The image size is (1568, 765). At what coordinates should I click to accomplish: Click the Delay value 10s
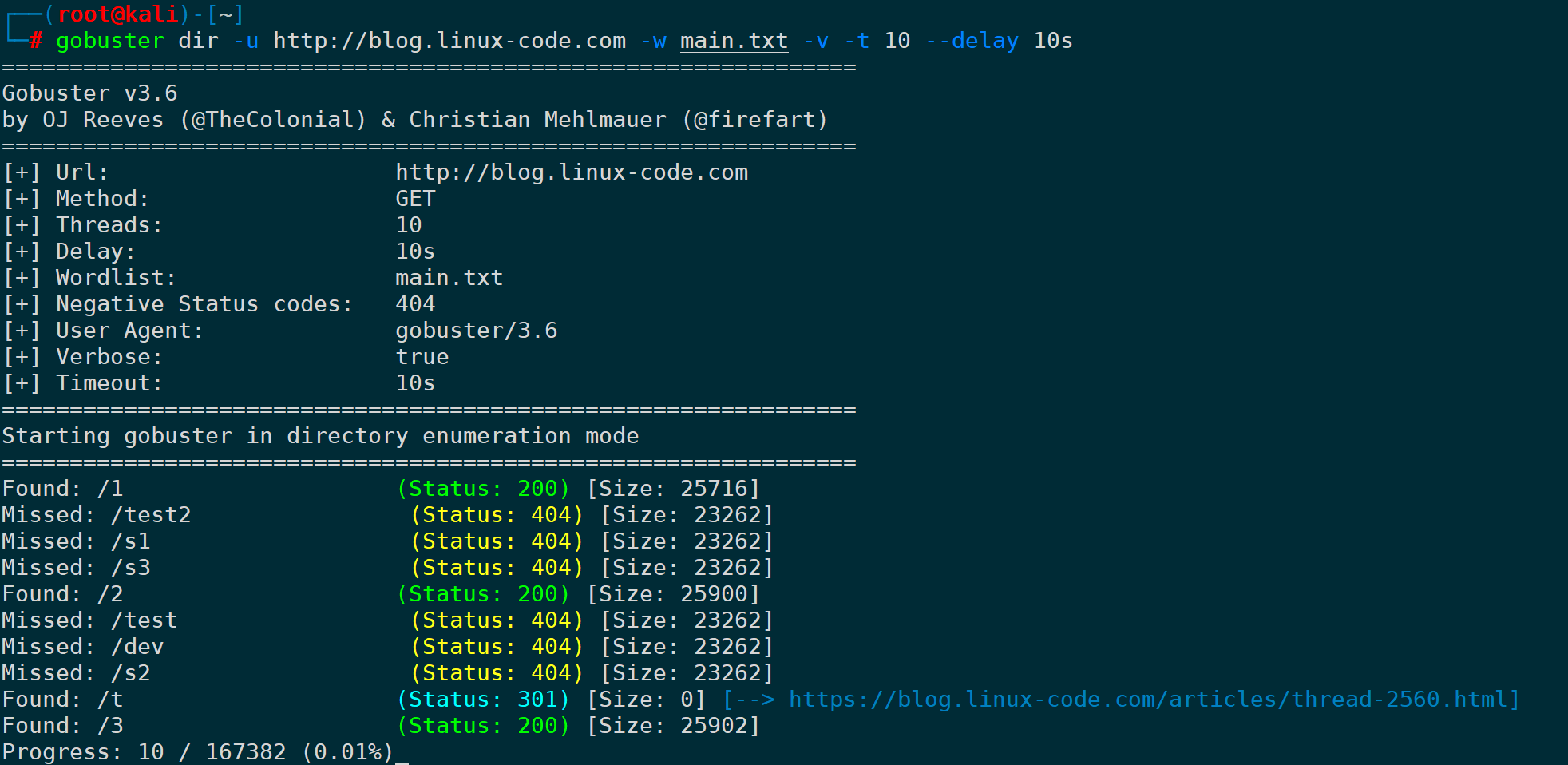tap(415, 252)
